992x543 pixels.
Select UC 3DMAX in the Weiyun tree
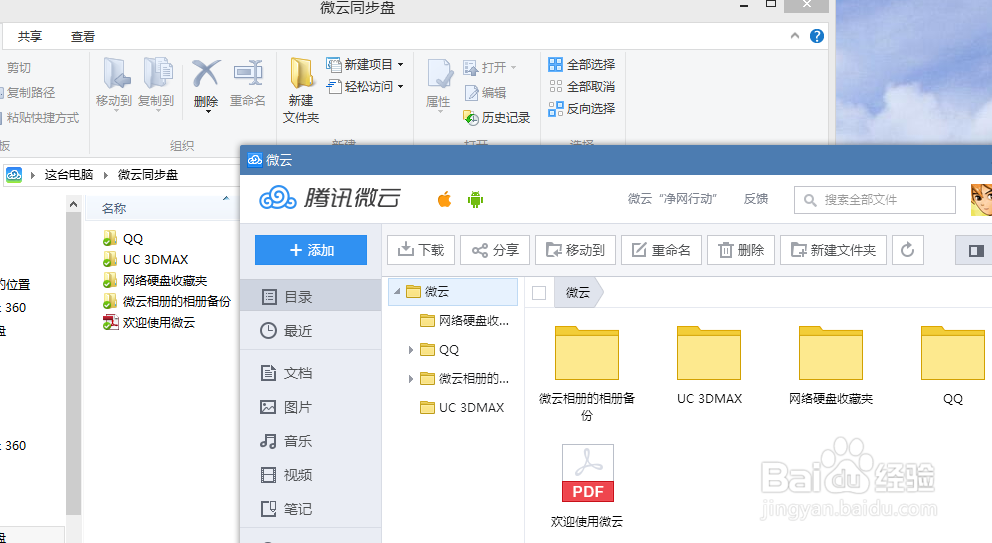(x=462, y=408)
